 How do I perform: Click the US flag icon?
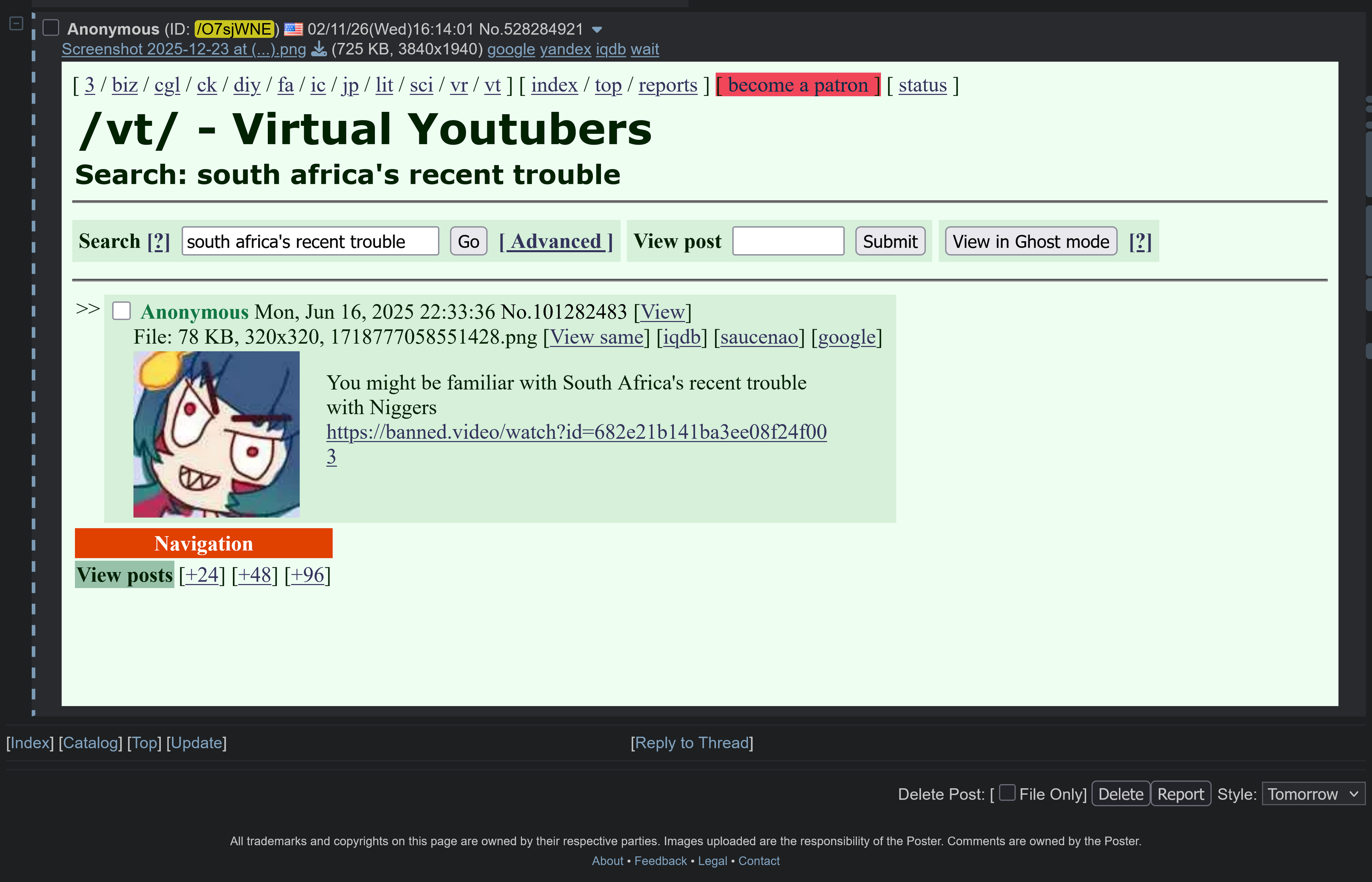coord(293,29)
